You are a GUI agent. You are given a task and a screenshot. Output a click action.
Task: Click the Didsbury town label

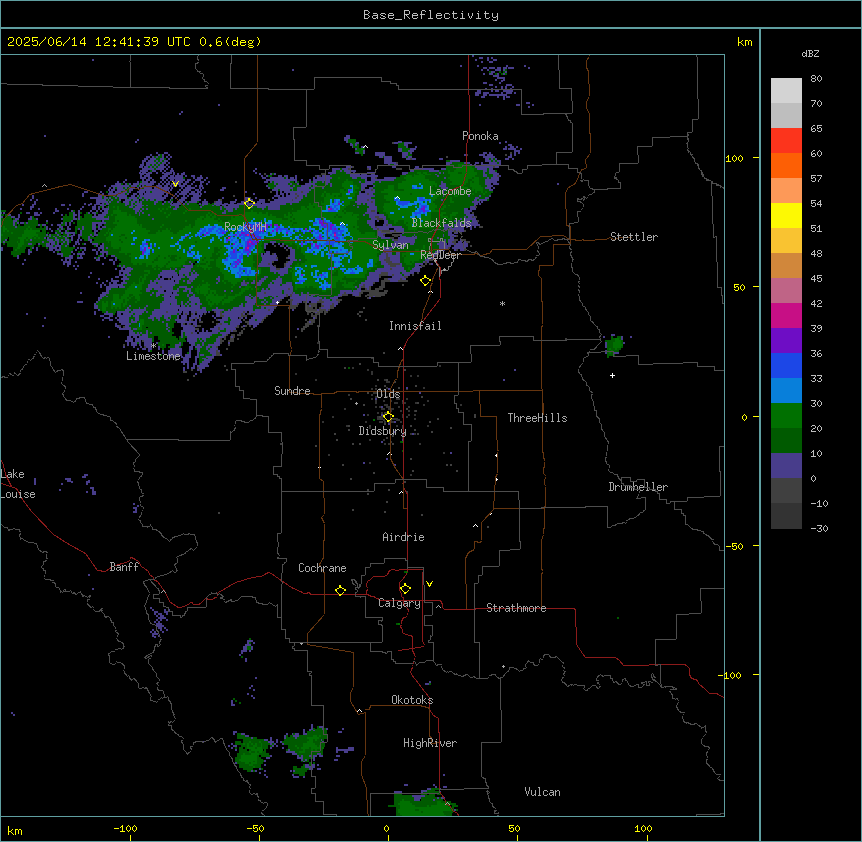[x=383, y=431]
